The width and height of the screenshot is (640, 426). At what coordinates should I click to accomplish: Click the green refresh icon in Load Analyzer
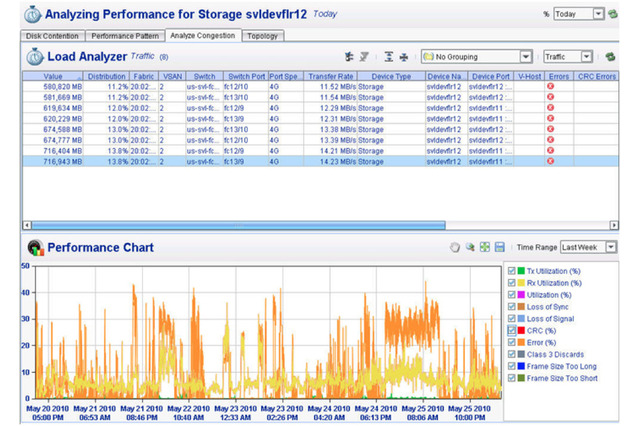tap(611, 57)
